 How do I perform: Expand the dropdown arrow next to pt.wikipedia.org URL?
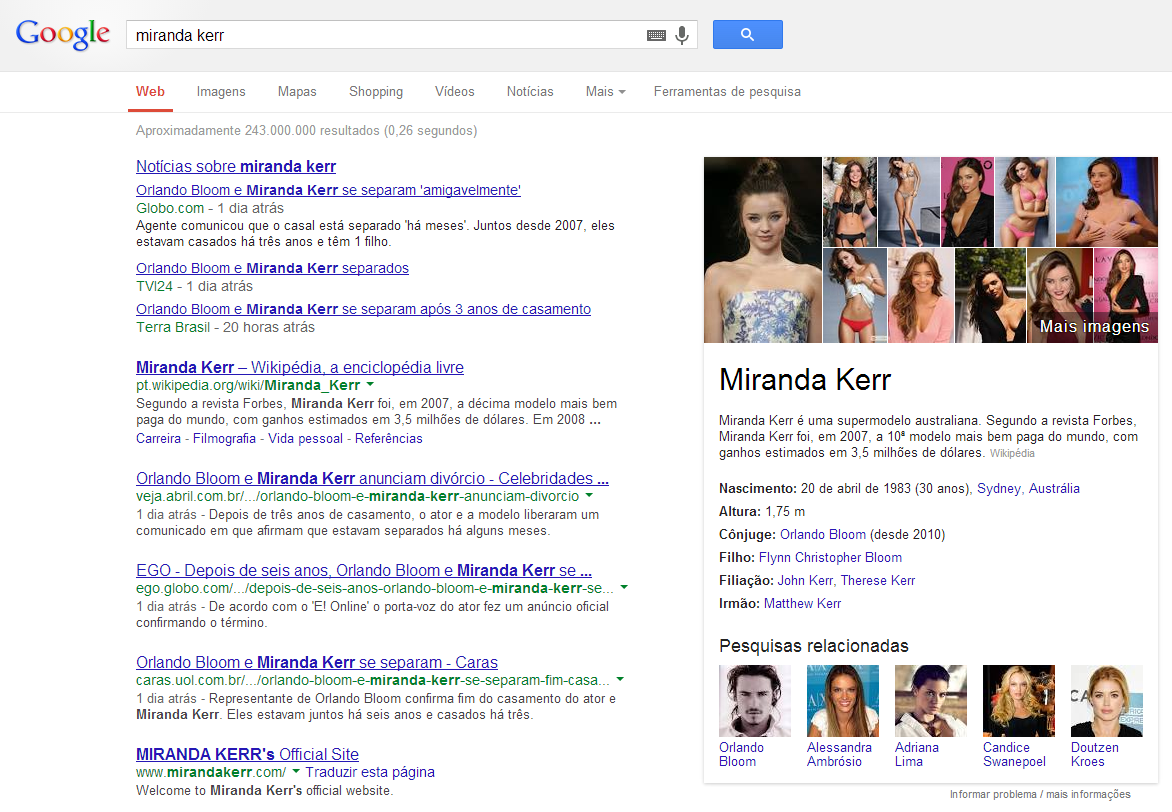[369, 384]
